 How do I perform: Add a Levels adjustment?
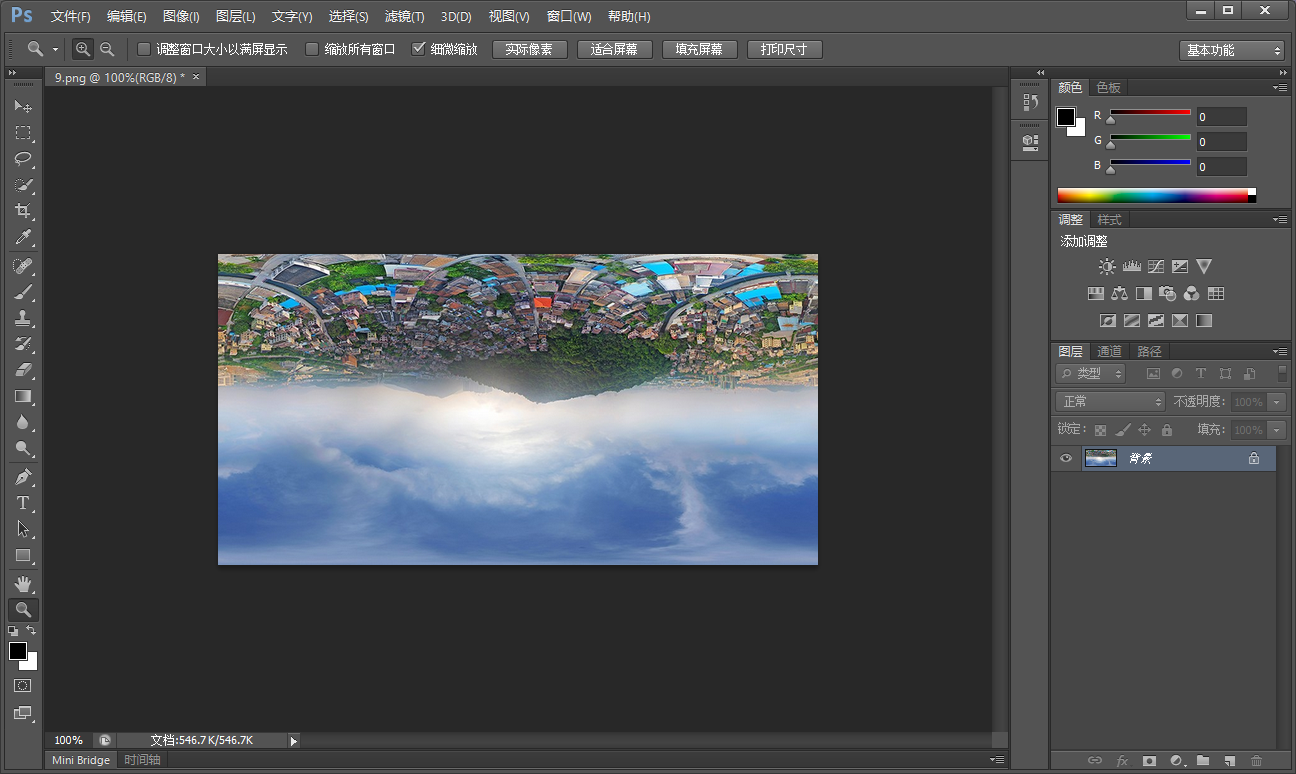pyautogui.click(x=1132, y=267)
